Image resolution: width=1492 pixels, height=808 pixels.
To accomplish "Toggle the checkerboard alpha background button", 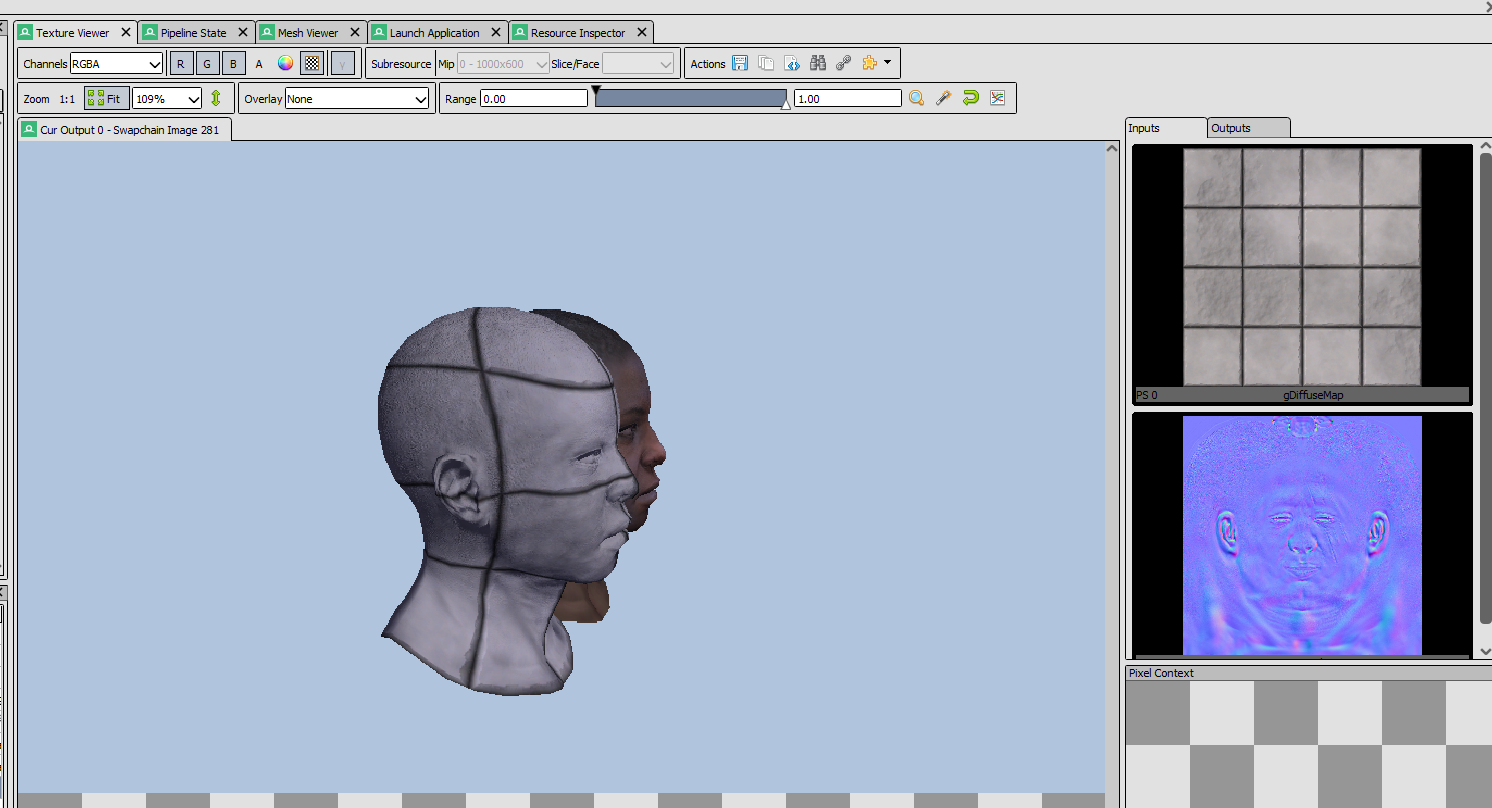I will (312, 64).
